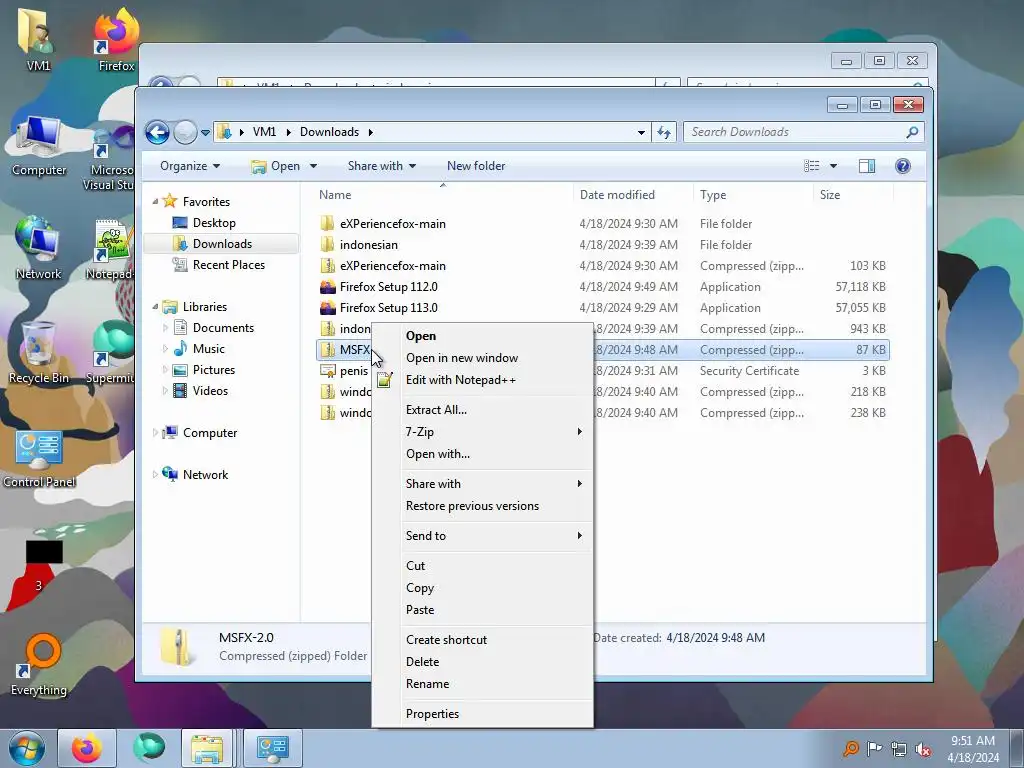Click New folder in the toolbar
The height and width of the screenshot is (768, 1024).
pyautogui.click(x=476, y=166)
